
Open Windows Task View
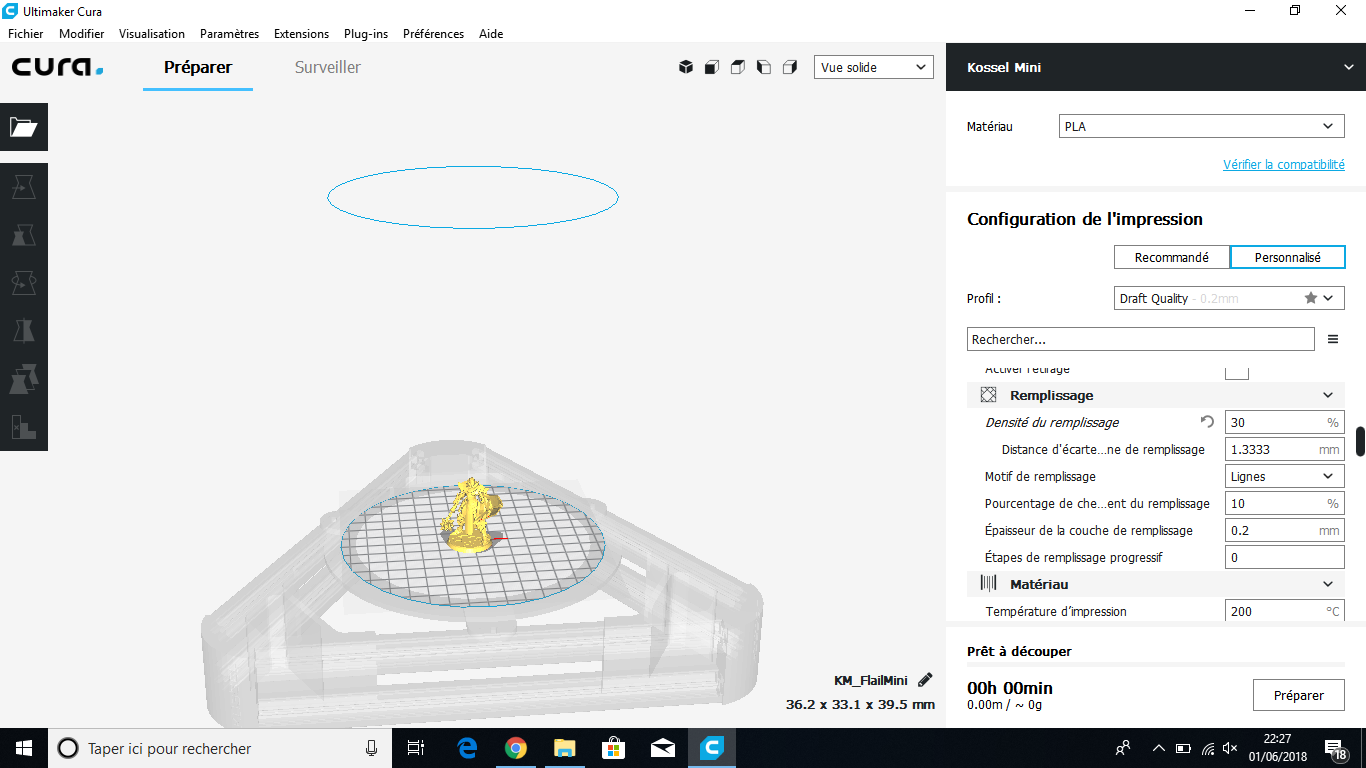tap(416, 748)
